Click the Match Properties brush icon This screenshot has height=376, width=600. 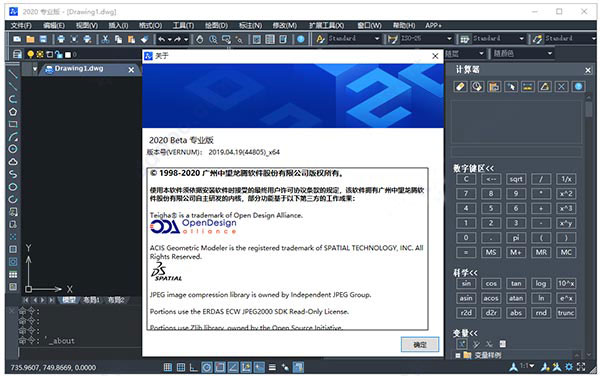[145, 39]
